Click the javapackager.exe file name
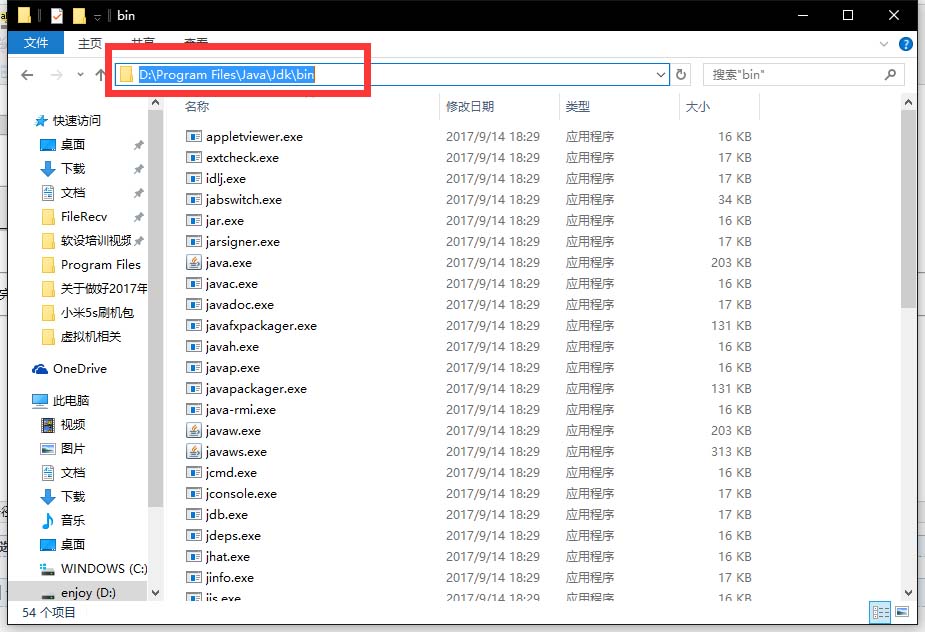Screen dimensions: 925x632 tap(256, 389)
